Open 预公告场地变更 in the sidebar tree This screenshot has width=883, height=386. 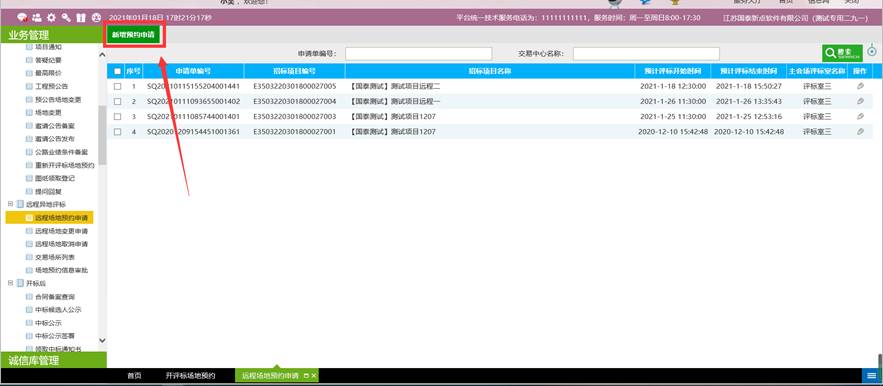click(58, 100)
